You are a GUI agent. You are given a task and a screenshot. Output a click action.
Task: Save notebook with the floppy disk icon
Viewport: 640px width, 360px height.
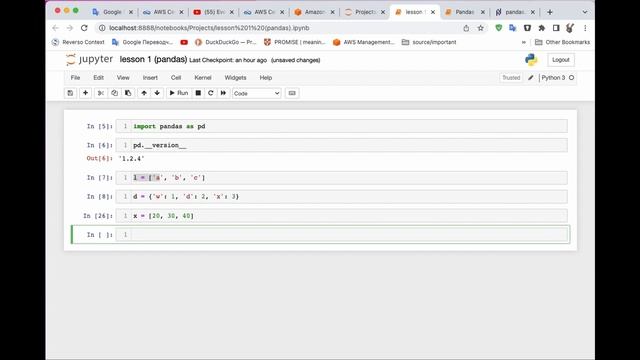click(x=70, y=93)
